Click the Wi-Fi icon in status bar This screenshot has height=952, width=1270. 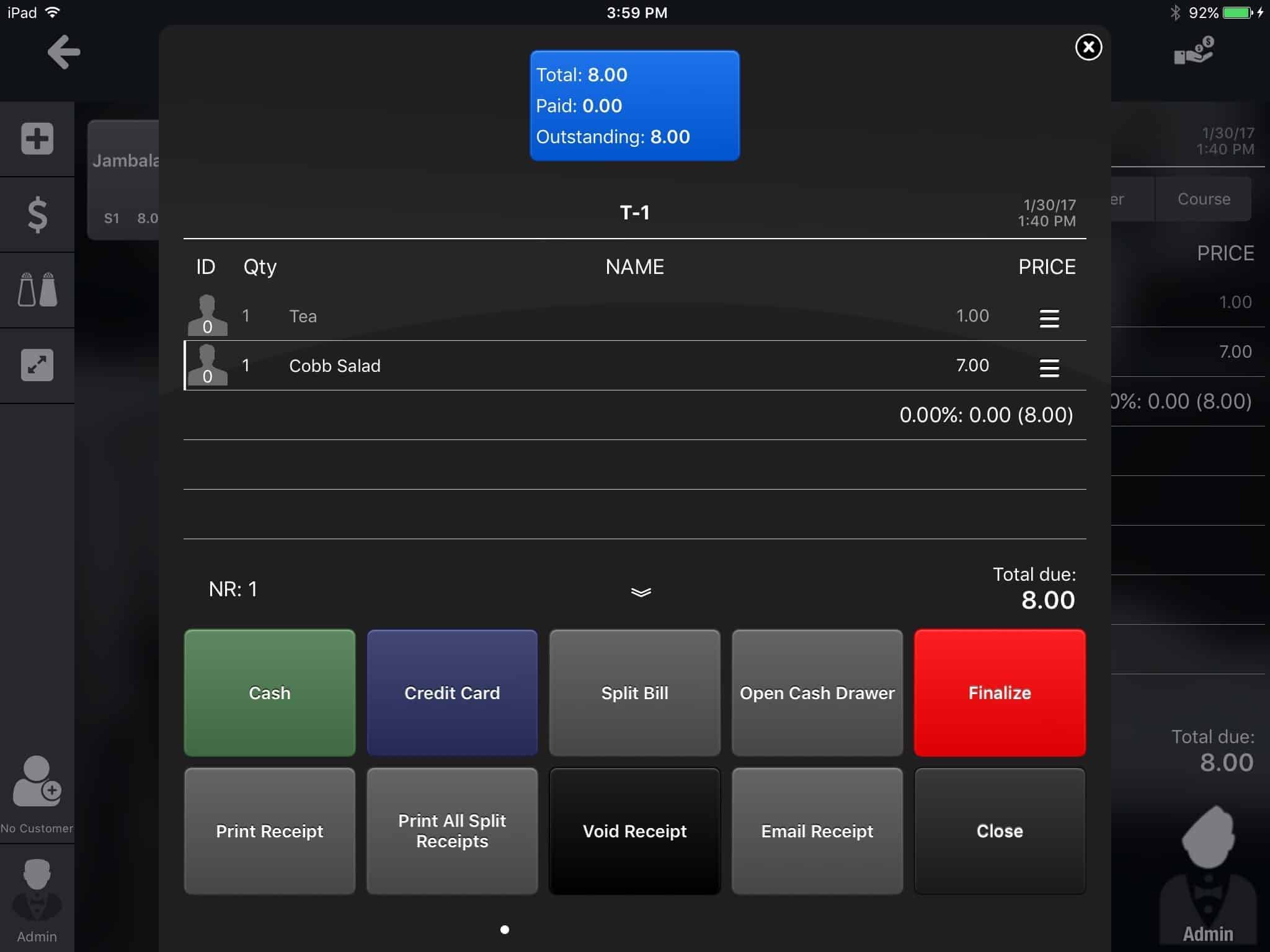click(x=53, y=12)
